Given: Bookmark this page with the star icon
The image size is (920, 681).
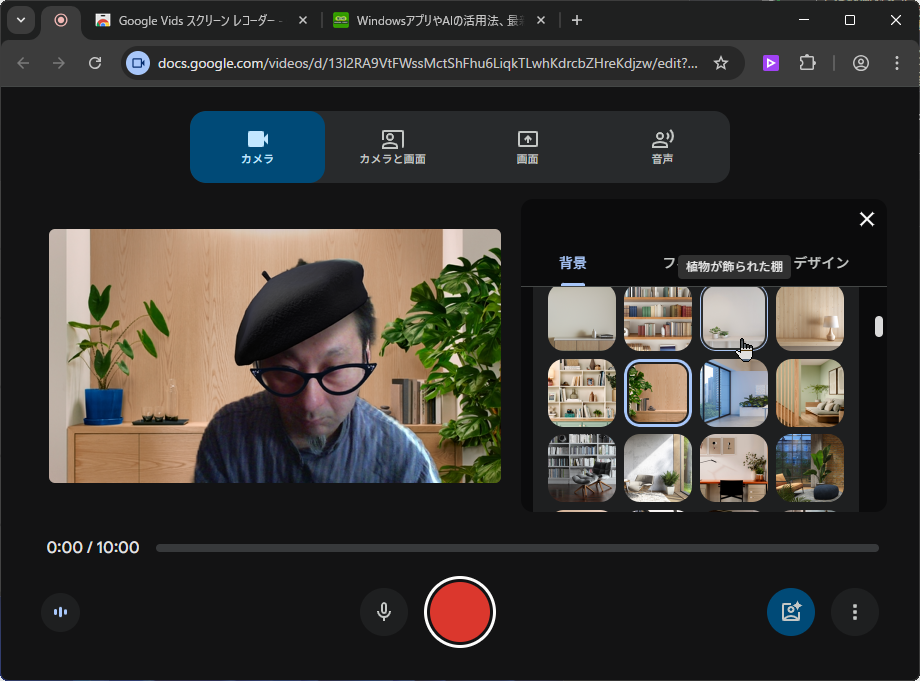Looking at the screenshot, I should (721, 63).
